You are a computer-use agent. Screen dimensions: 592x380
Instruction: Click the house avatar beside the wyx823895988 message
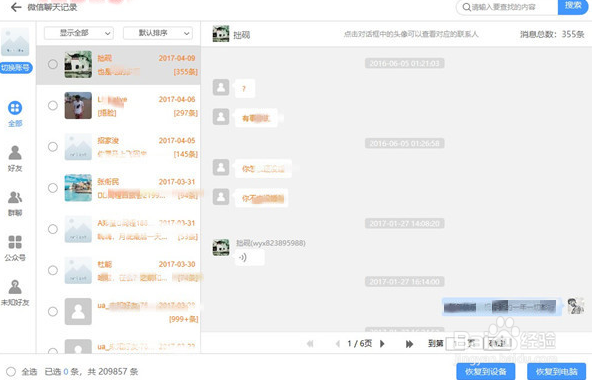tap(221, 247)
